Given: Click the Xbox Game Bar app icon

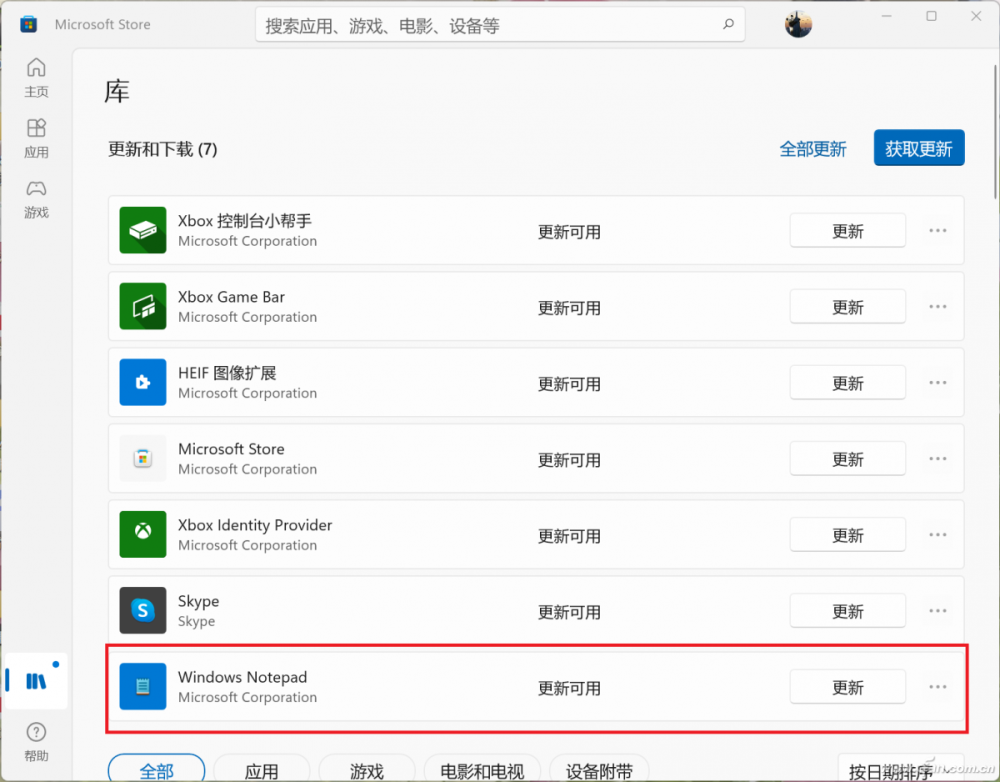Looking at the screenshot, I should coord(143,306).
